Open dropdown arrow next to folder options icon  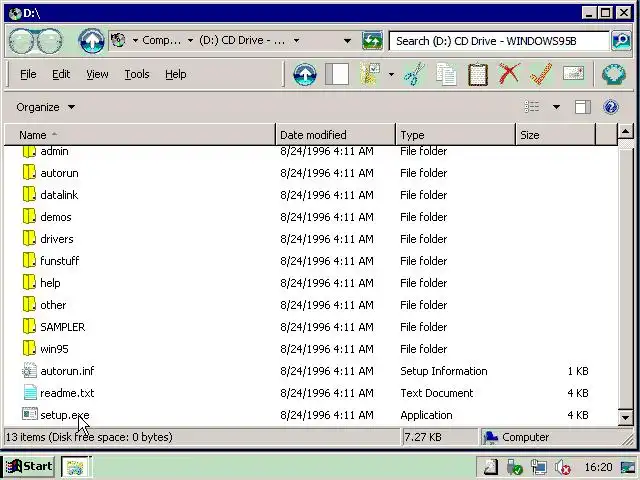pyautogui.click(x=391, y=74)
